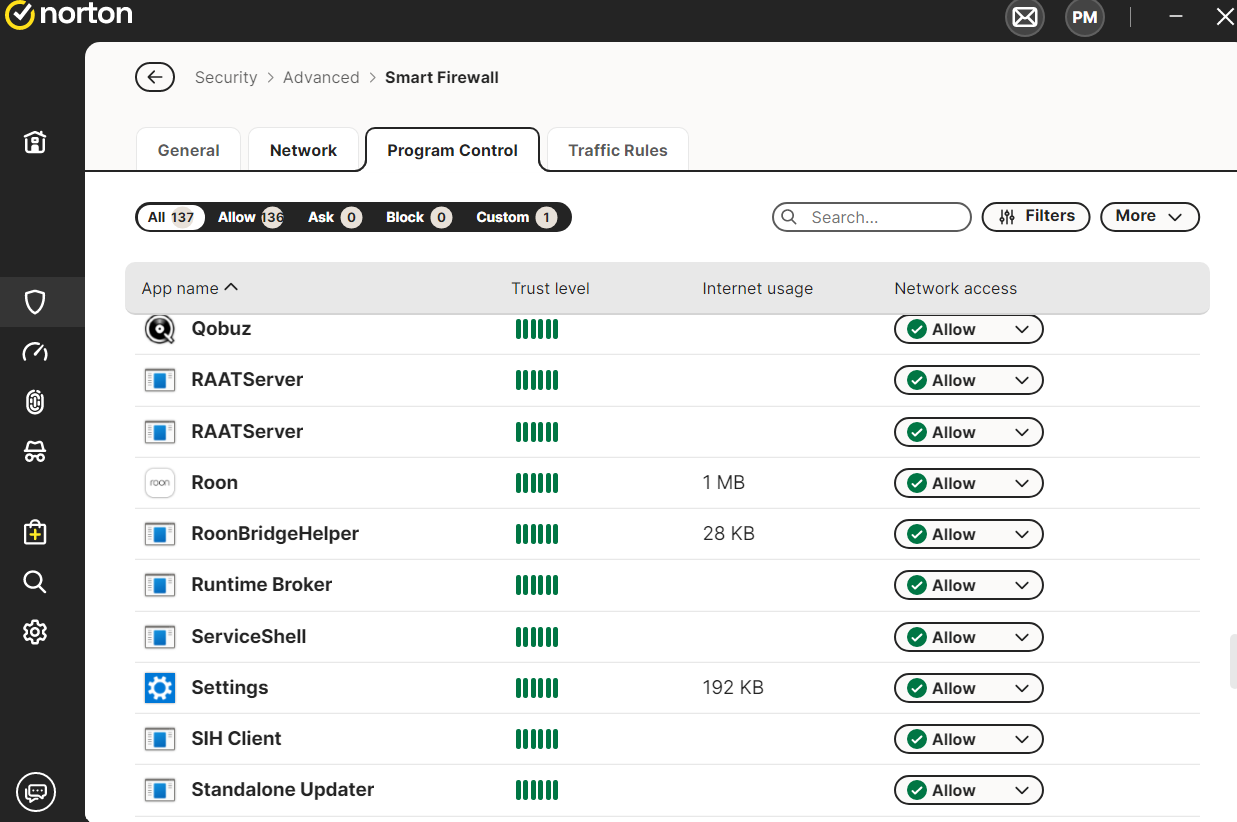
Task: Open Network access dropdown for SIH Client
Action: [x=968, y=739]
